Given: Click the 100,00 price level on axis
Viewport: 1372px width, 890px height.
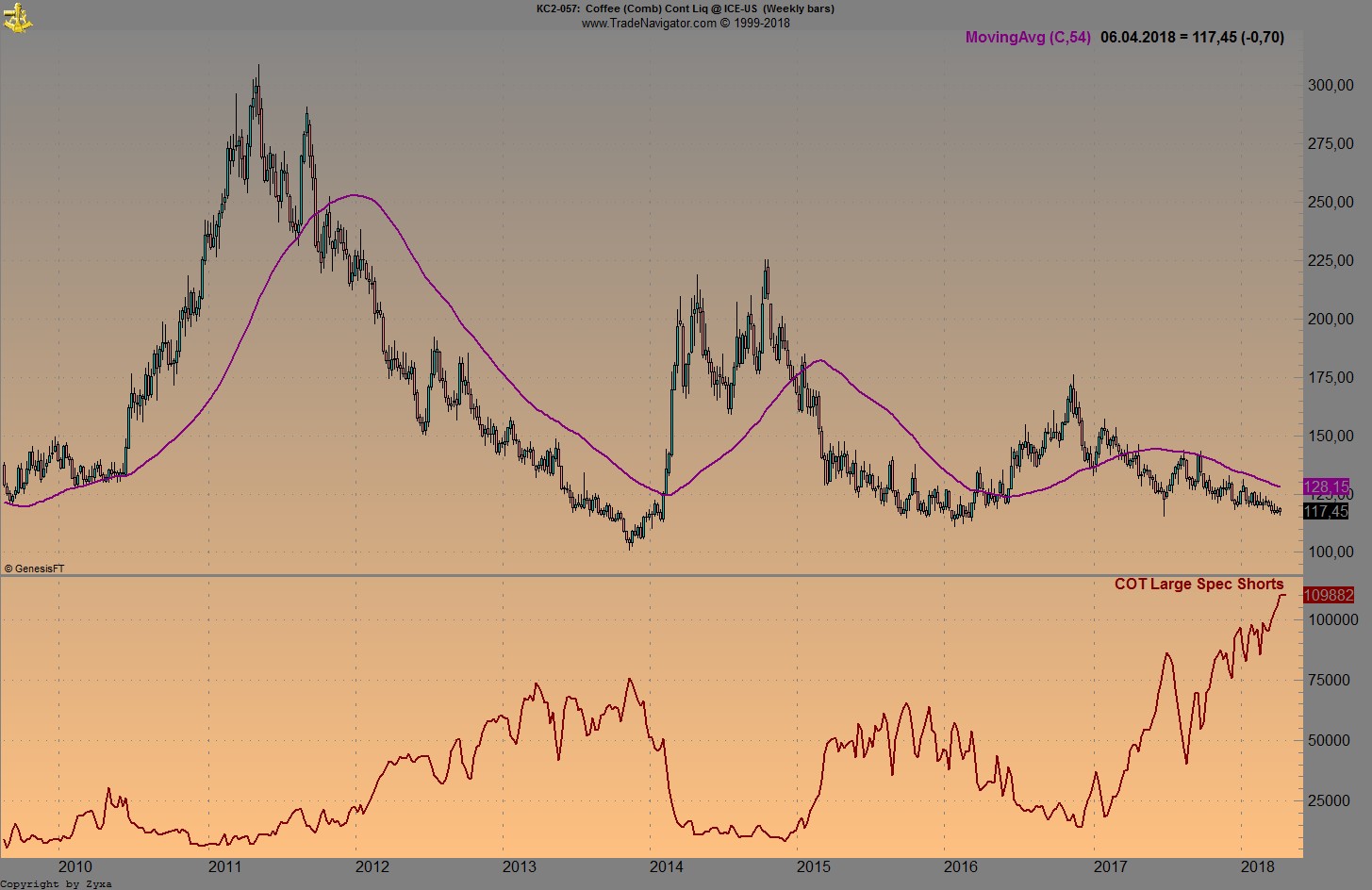Looking at the screenshot, I should [1331, 552].
